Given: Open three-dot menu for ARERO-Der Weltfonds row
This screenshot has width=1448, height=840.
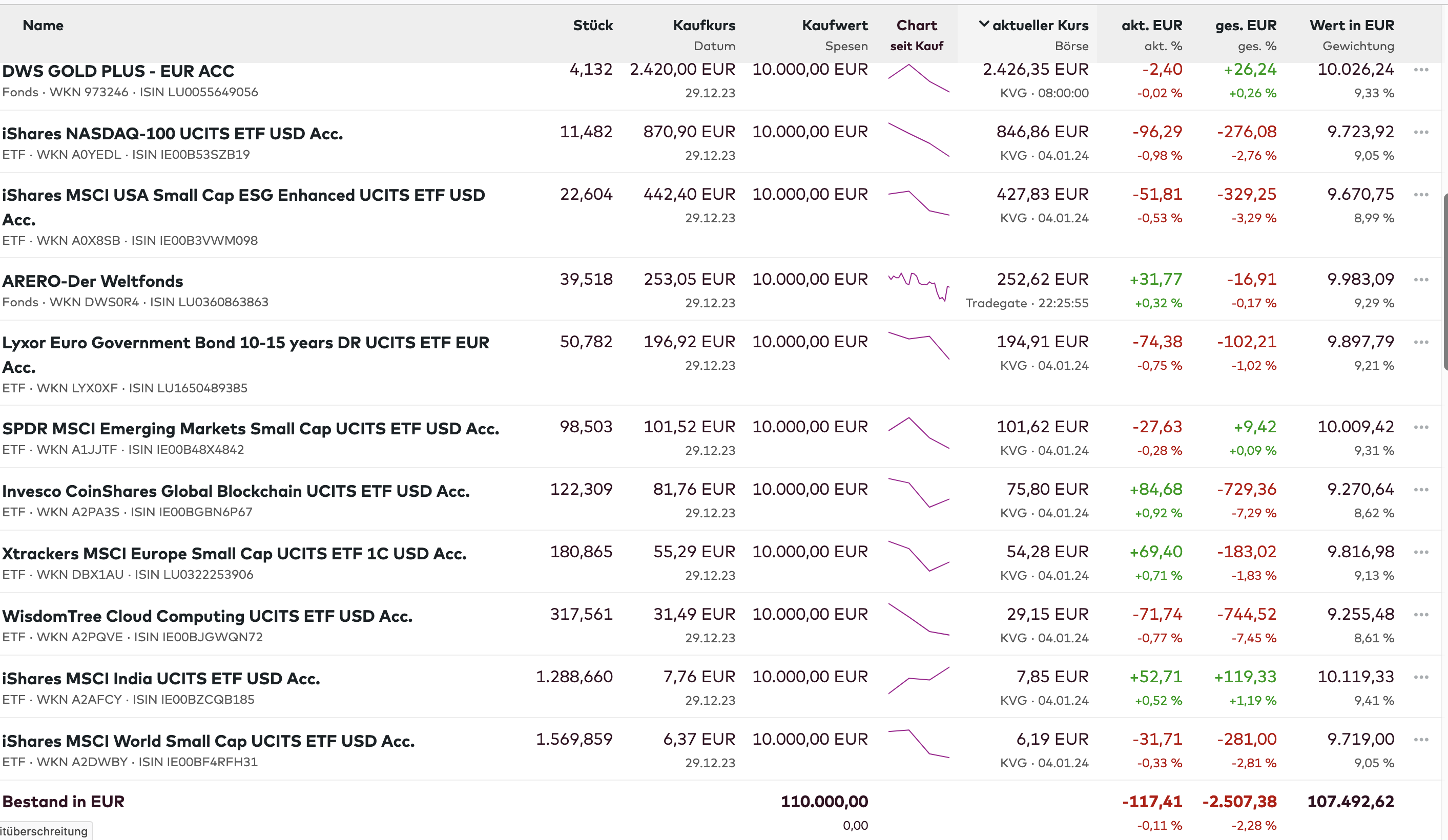Looking at the screenshot, I should click(1421, 280).
